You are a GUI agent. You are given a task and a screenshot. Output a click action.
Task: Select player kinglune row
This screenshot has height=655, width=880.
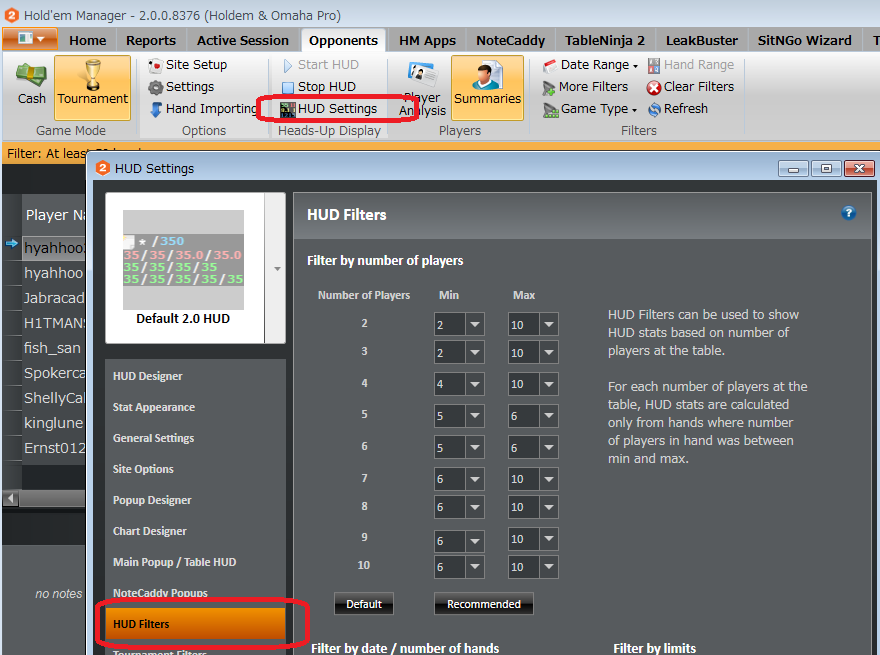coord(54,423)
